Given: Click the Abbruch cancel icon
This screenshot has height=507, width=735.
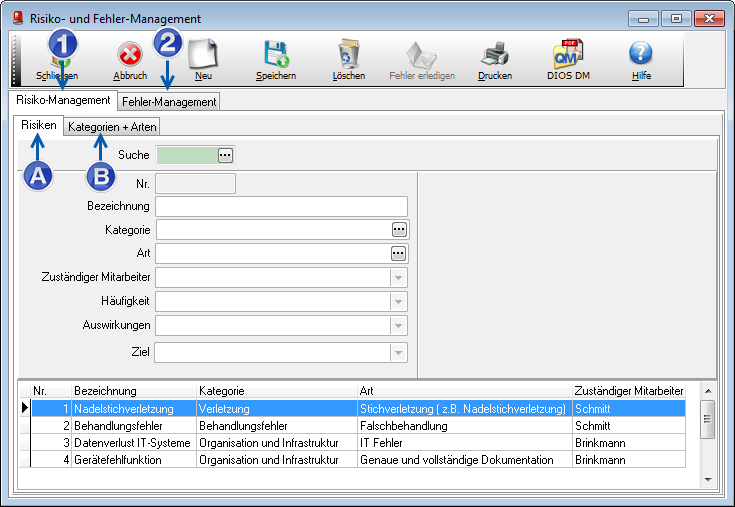Looking at the screenshot, I should click(130, 55).
